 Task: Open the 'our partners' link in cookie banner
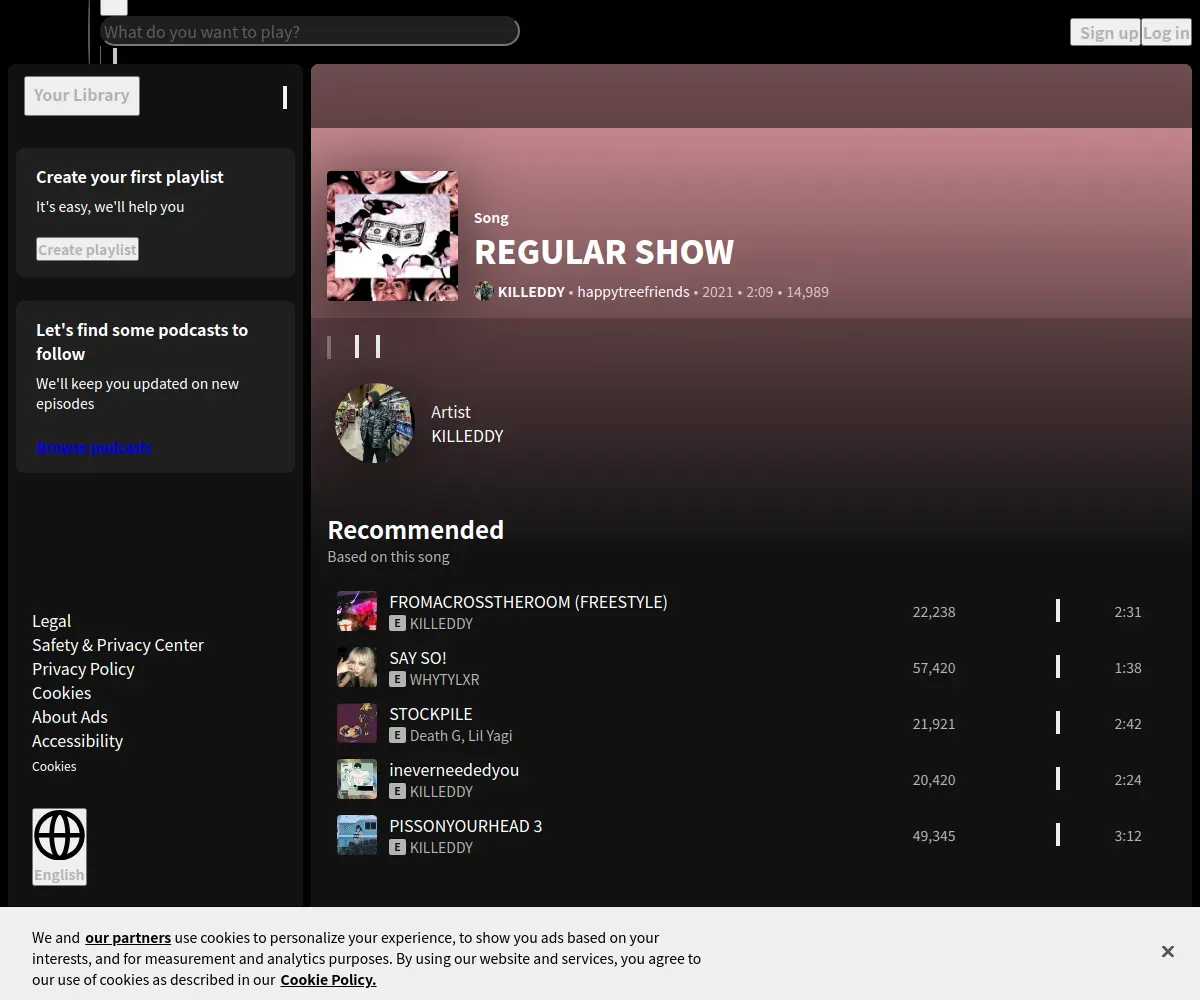(128, 938)
